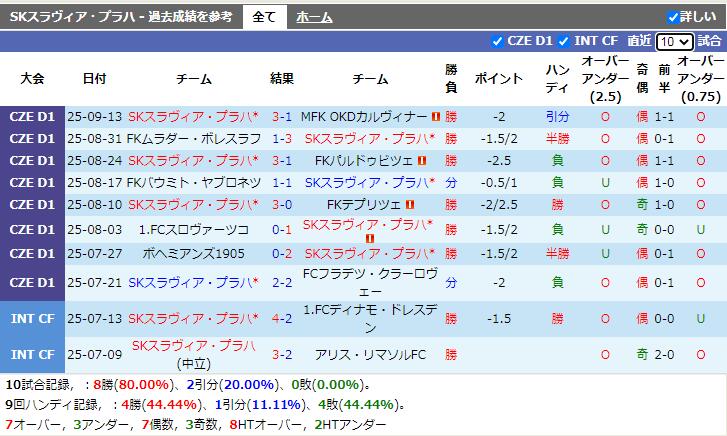Open the 1-3 result on 25-08-31

(282, 138)
